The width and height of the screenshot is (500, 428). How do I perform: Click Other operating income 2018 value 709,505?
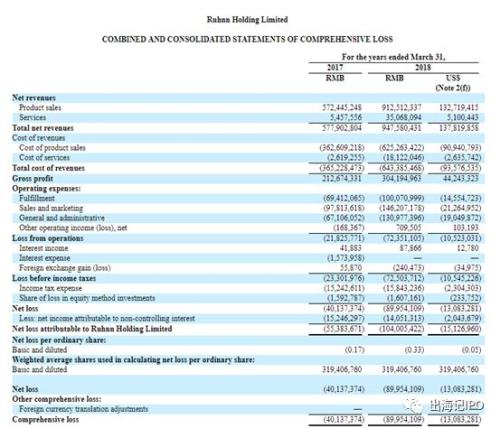408,228
